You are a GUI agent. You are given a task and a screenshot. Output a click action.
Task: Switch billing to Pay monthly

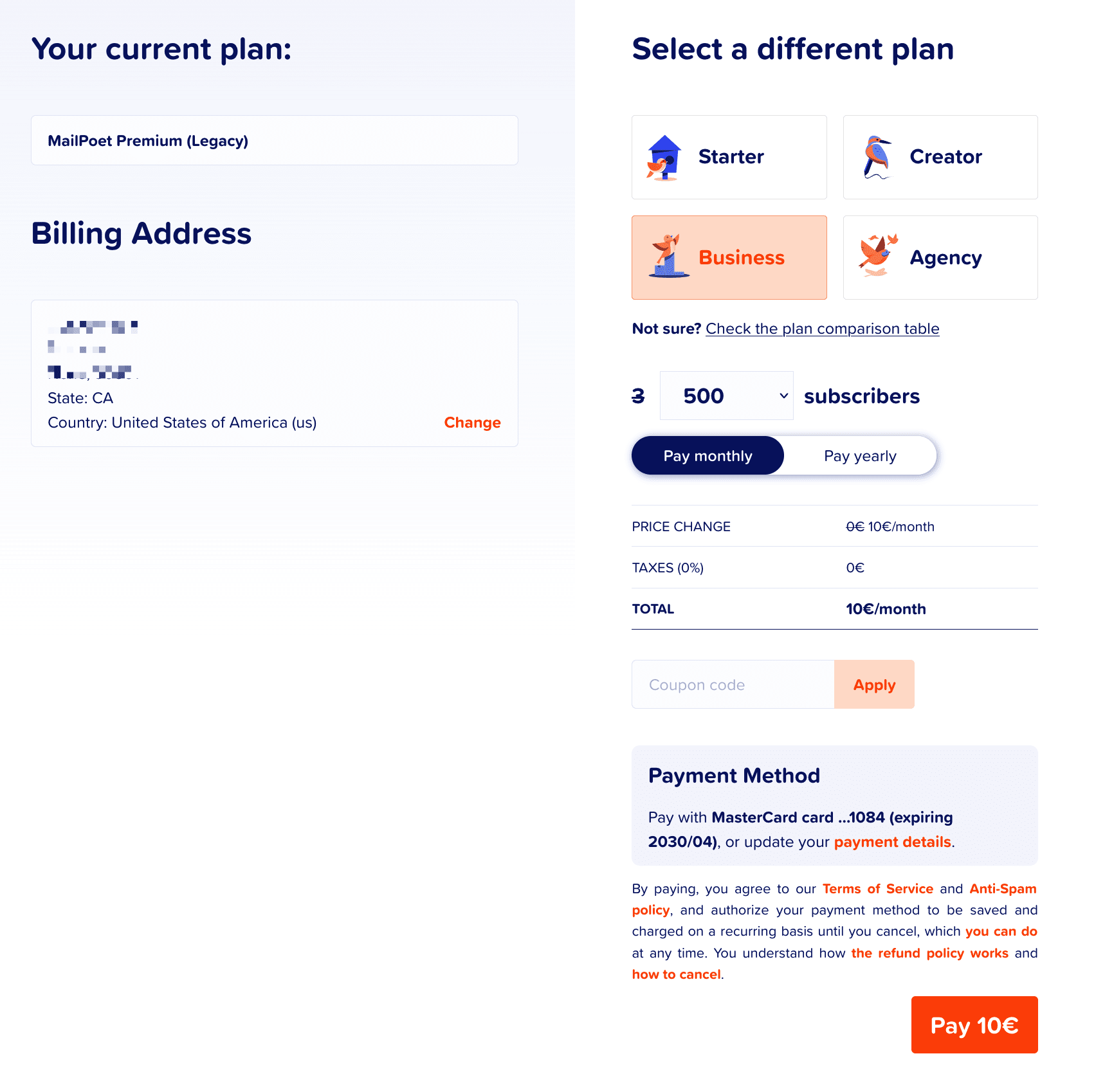pyautogui.click(x=708, y=456)
